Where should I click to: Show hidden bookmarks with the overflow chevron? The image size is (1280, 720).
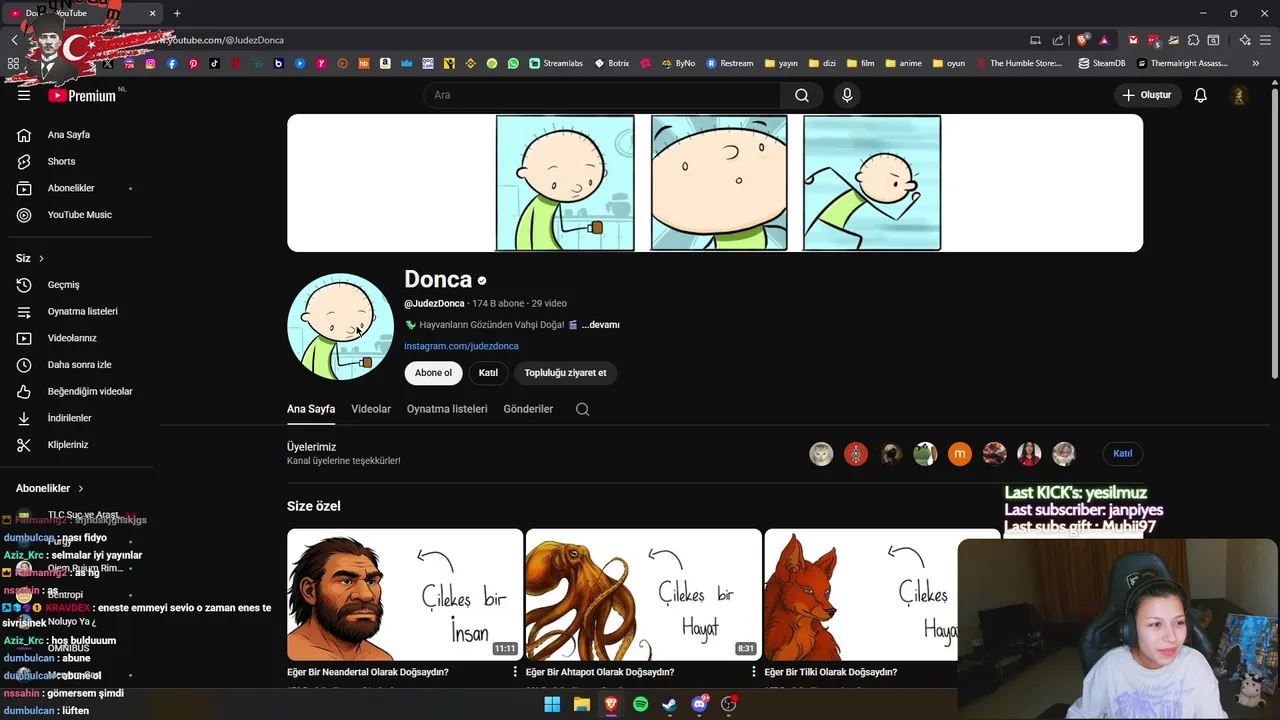tap(1256, 63)
